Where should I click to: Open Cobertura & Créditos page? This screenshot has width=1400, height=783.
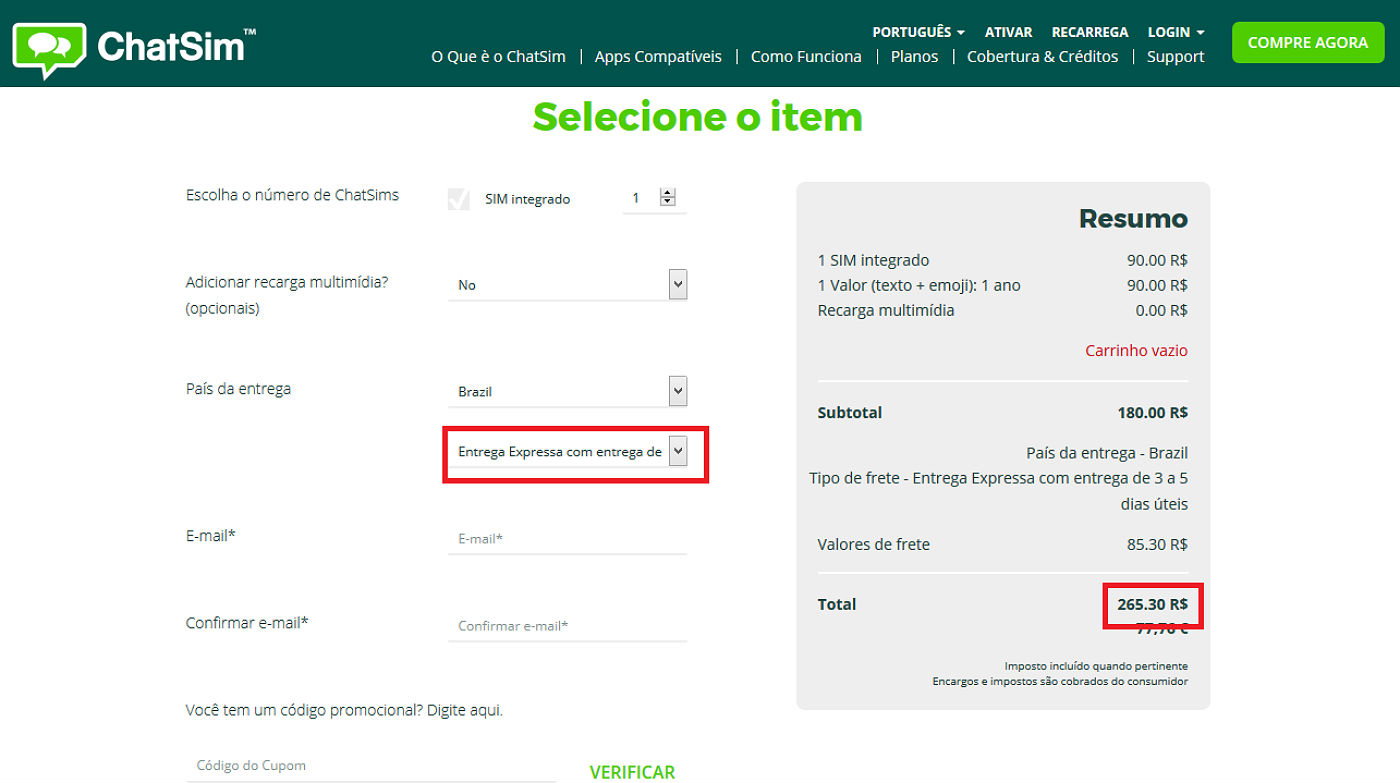[x=1042, y=57]
